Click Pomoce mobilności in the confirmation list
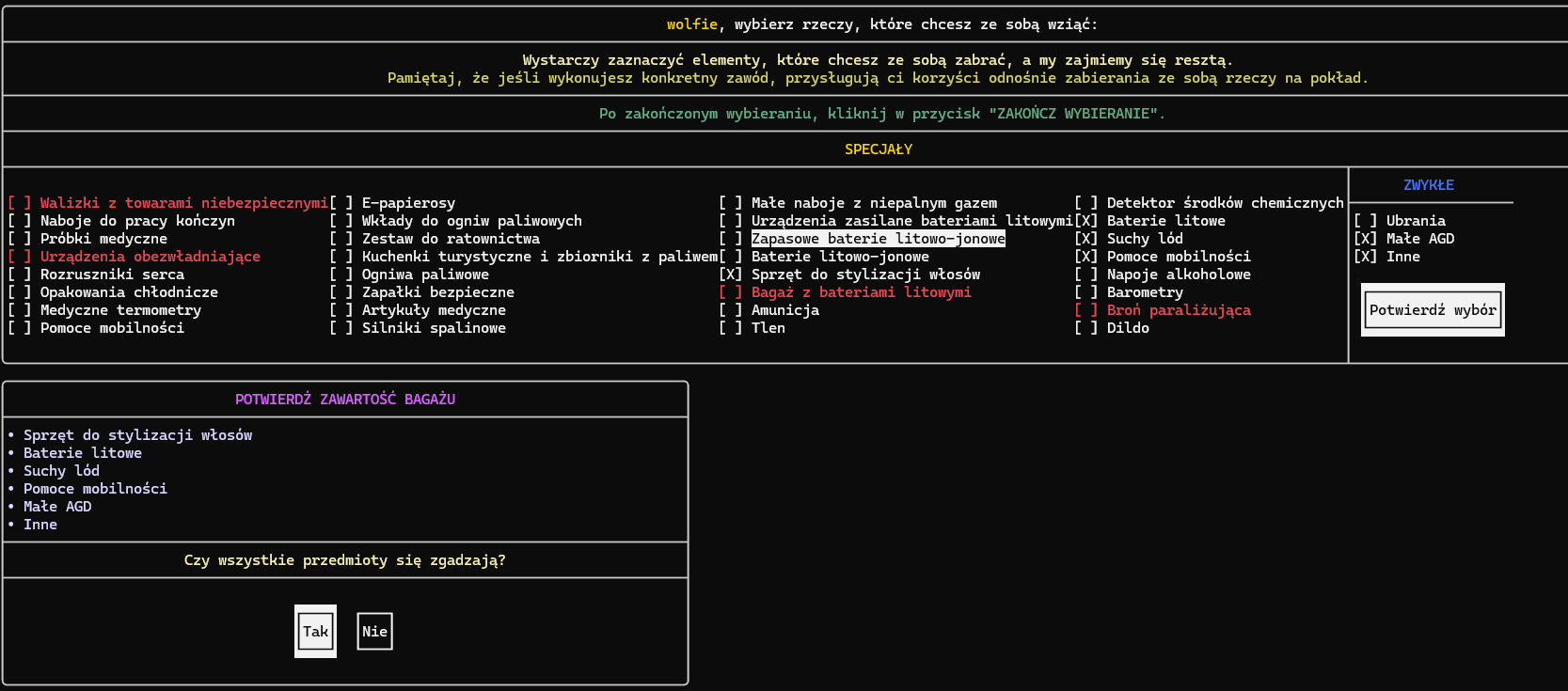The image size is (1568, 691). tap(95, 489)
